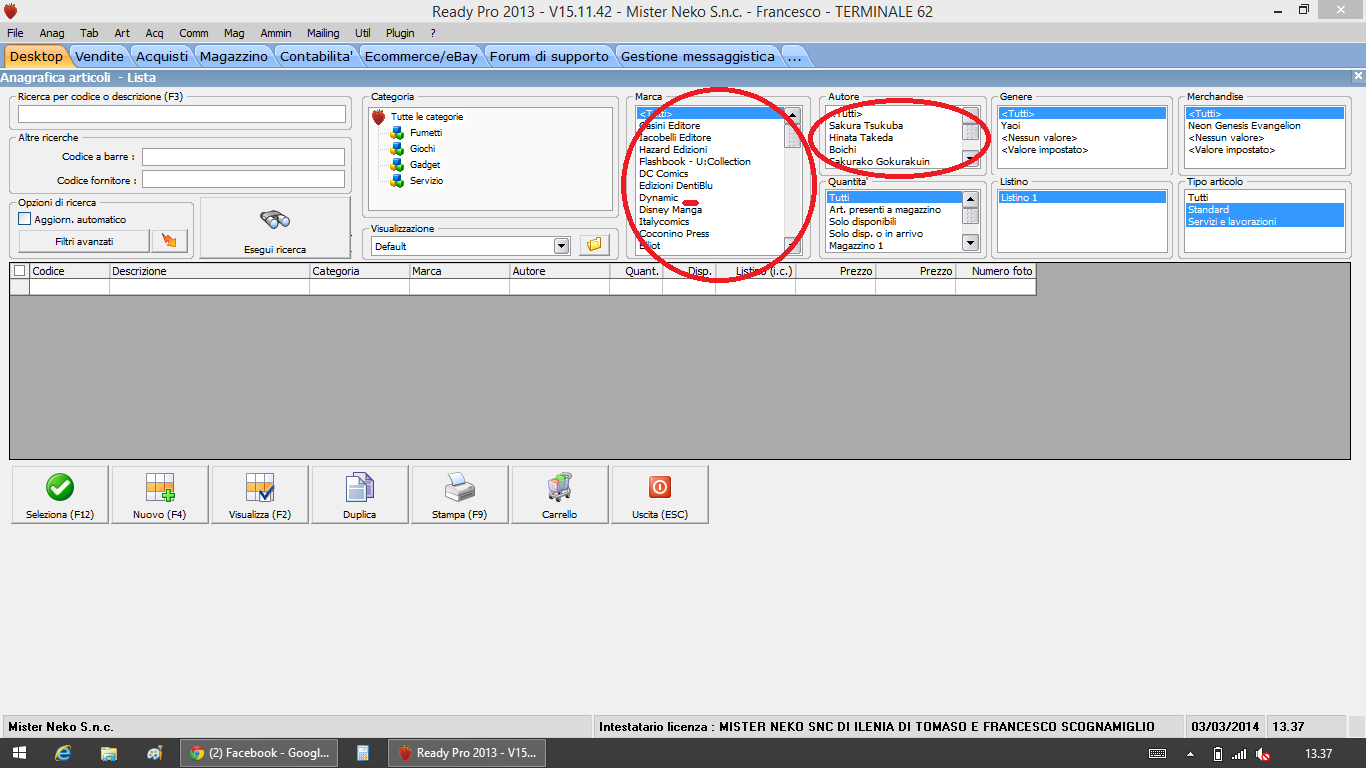This screenshot has width=1366, height=768.
Task: Print list with Stampa (F9)
Action: pos(460,495)
